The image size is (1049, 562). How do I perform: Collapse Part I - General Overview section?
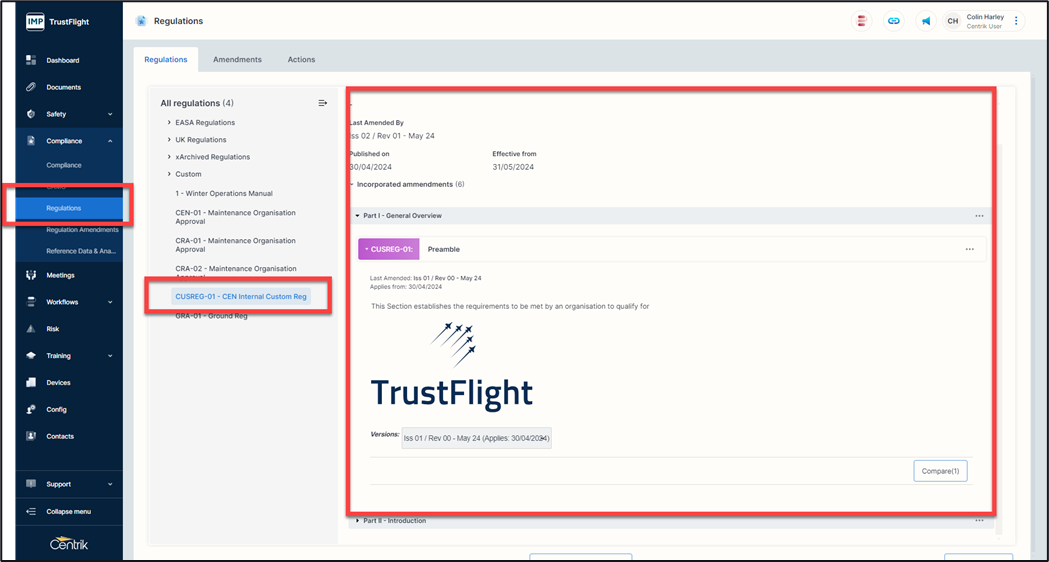click(x=358, y=216)
